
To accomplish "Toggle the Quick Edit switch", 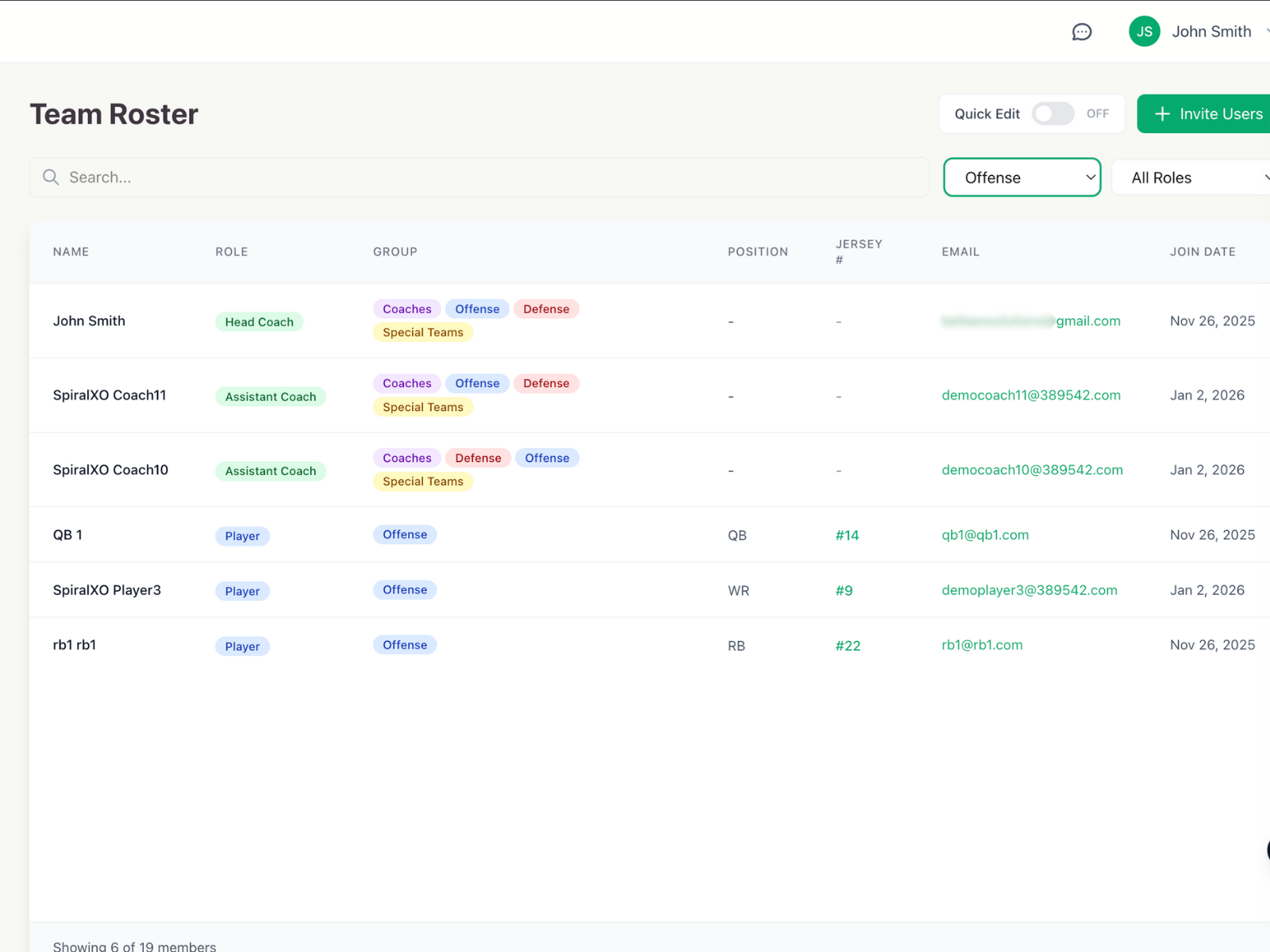I will pyautogui.click(x=1053, y=113).
